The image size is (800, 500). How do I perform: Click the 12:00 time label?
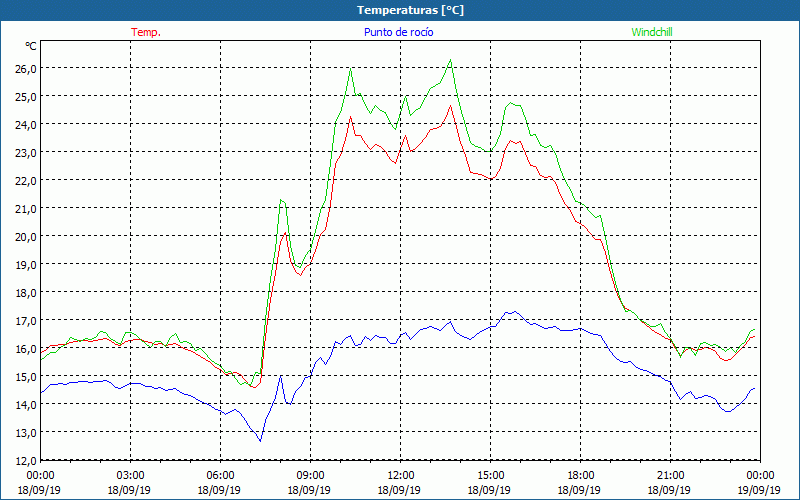(401, 476)
